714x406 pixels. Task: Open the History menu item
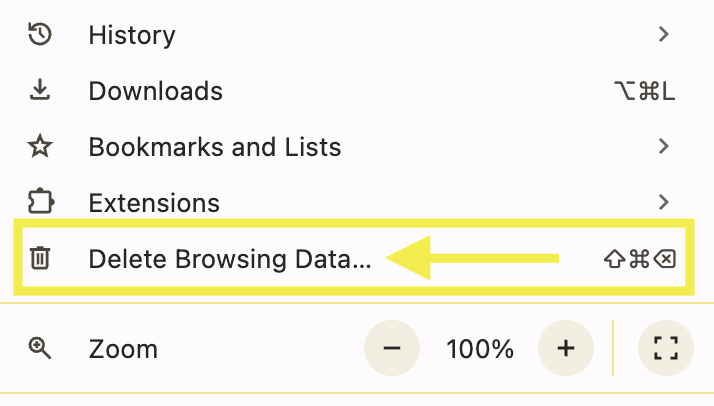click(x=132, y=35)
